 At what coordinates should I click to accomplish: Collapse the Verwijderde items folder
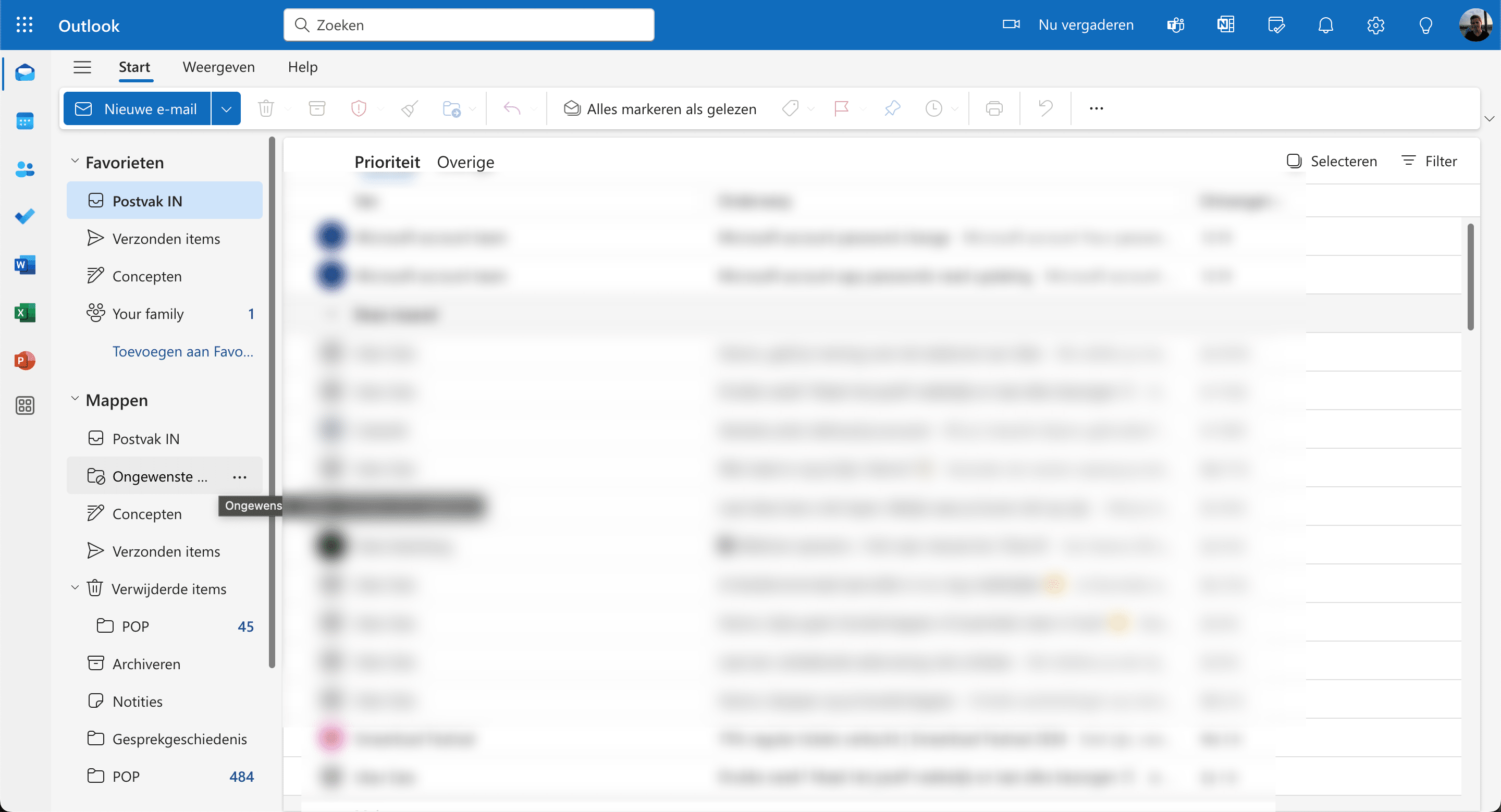click(75, 588)
